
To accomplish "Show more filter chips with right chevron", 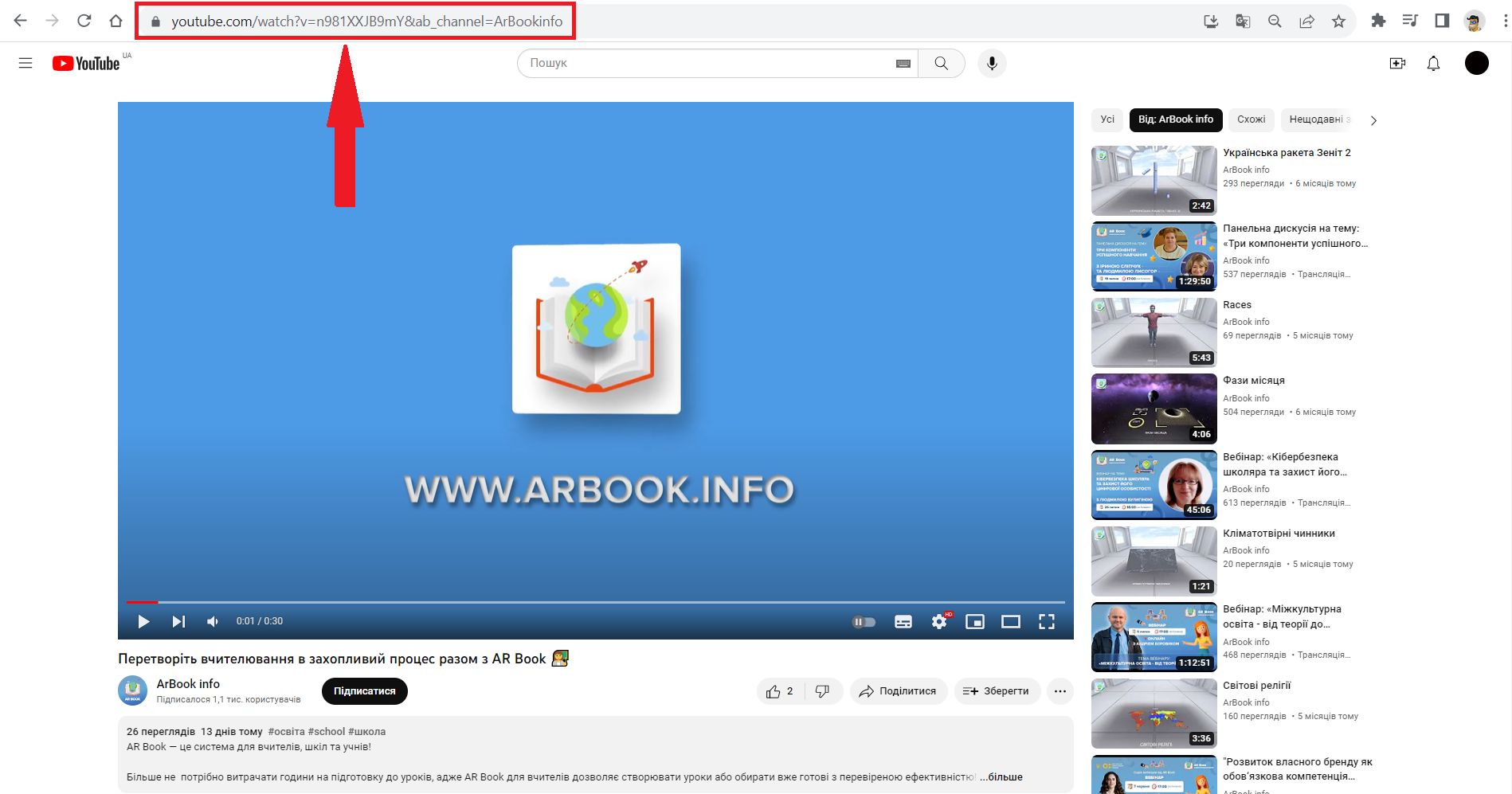I will click(x=1373, y=120).
